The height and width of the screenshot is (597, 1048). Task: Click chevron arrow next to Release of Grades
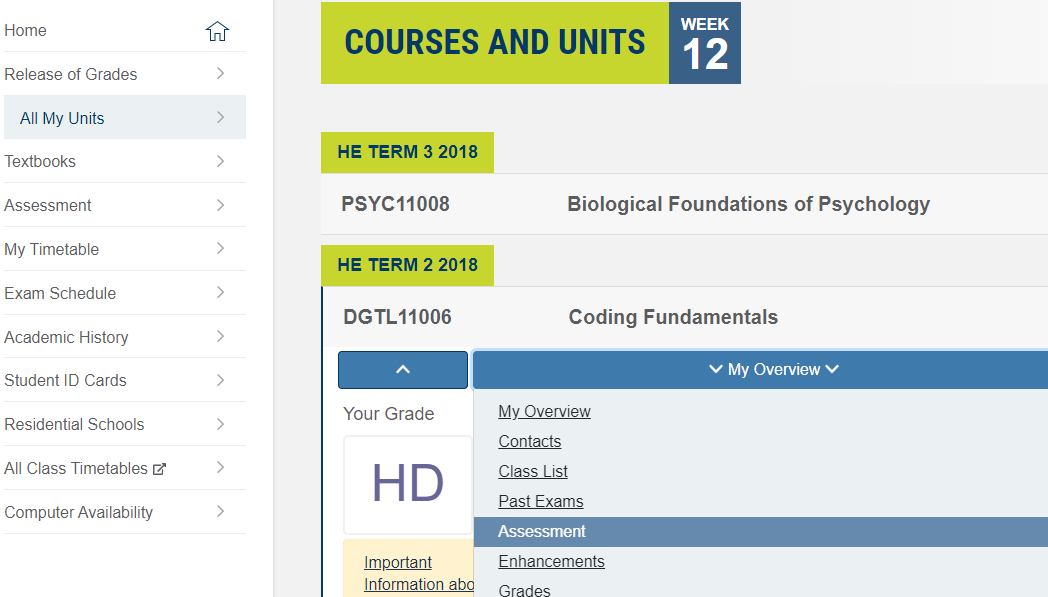tap(220, 74)
